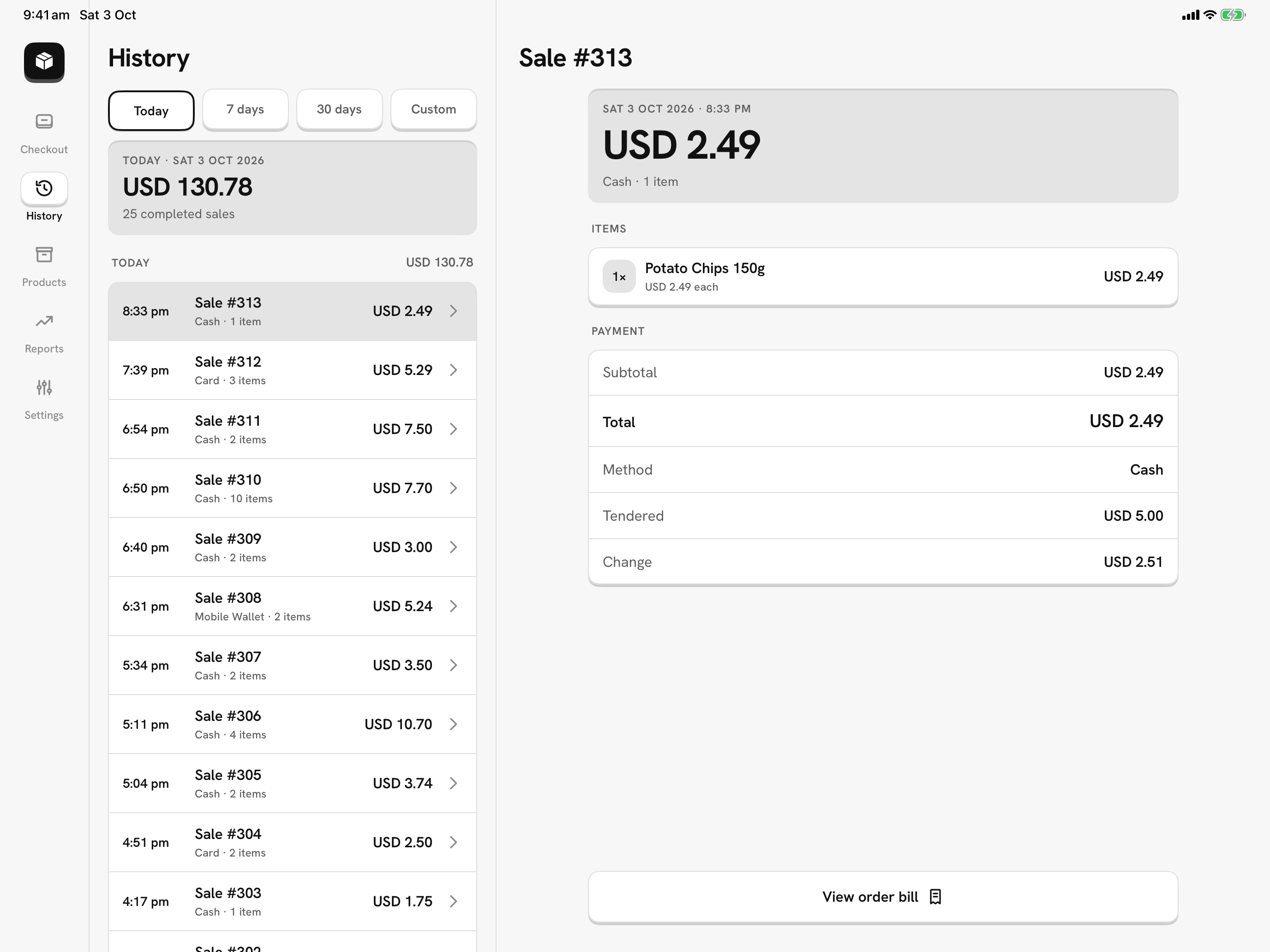
Task: Go to Reports label in sidebar
Action: [44, 349]
